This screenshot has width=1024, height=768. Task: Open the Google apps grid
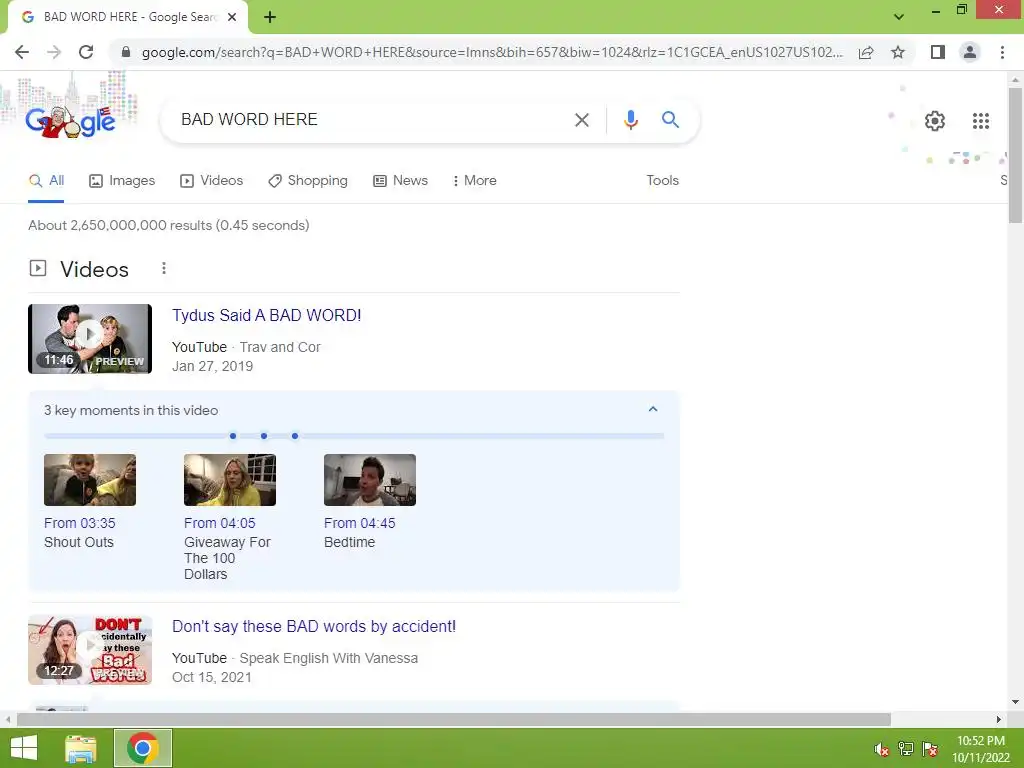(x=980, y=121)
